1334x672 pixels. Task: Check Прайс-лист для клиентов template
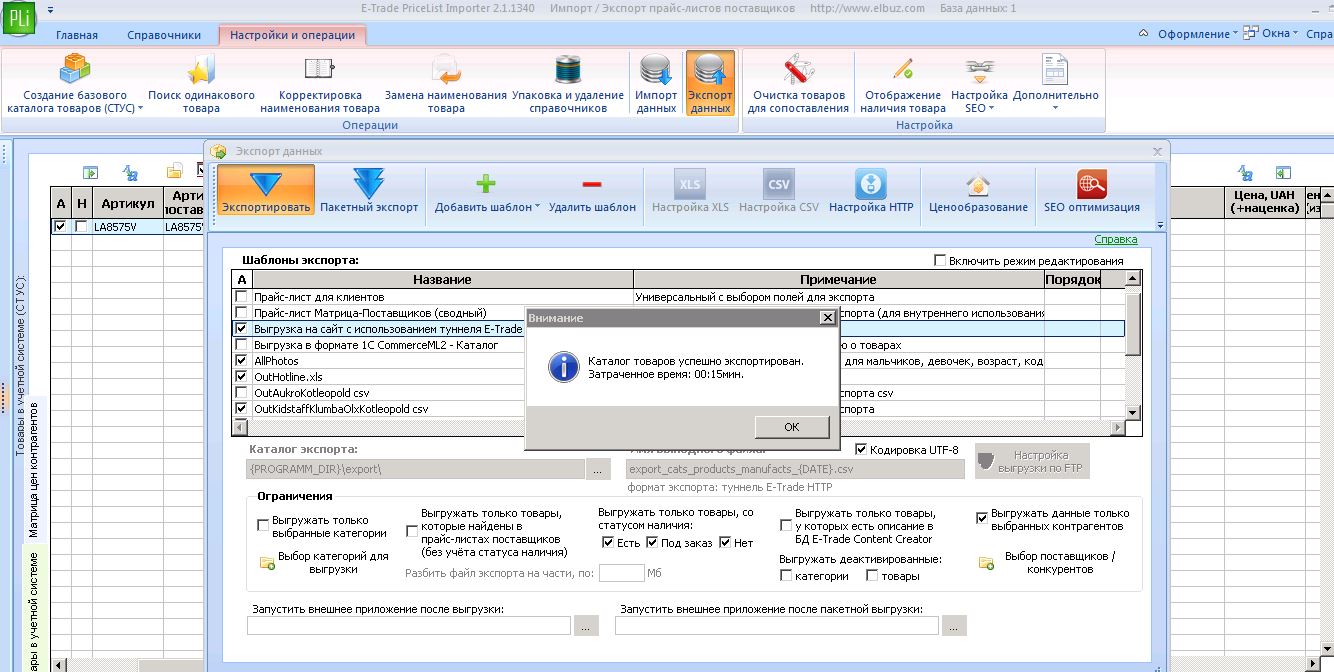click(x=241, y=297)
